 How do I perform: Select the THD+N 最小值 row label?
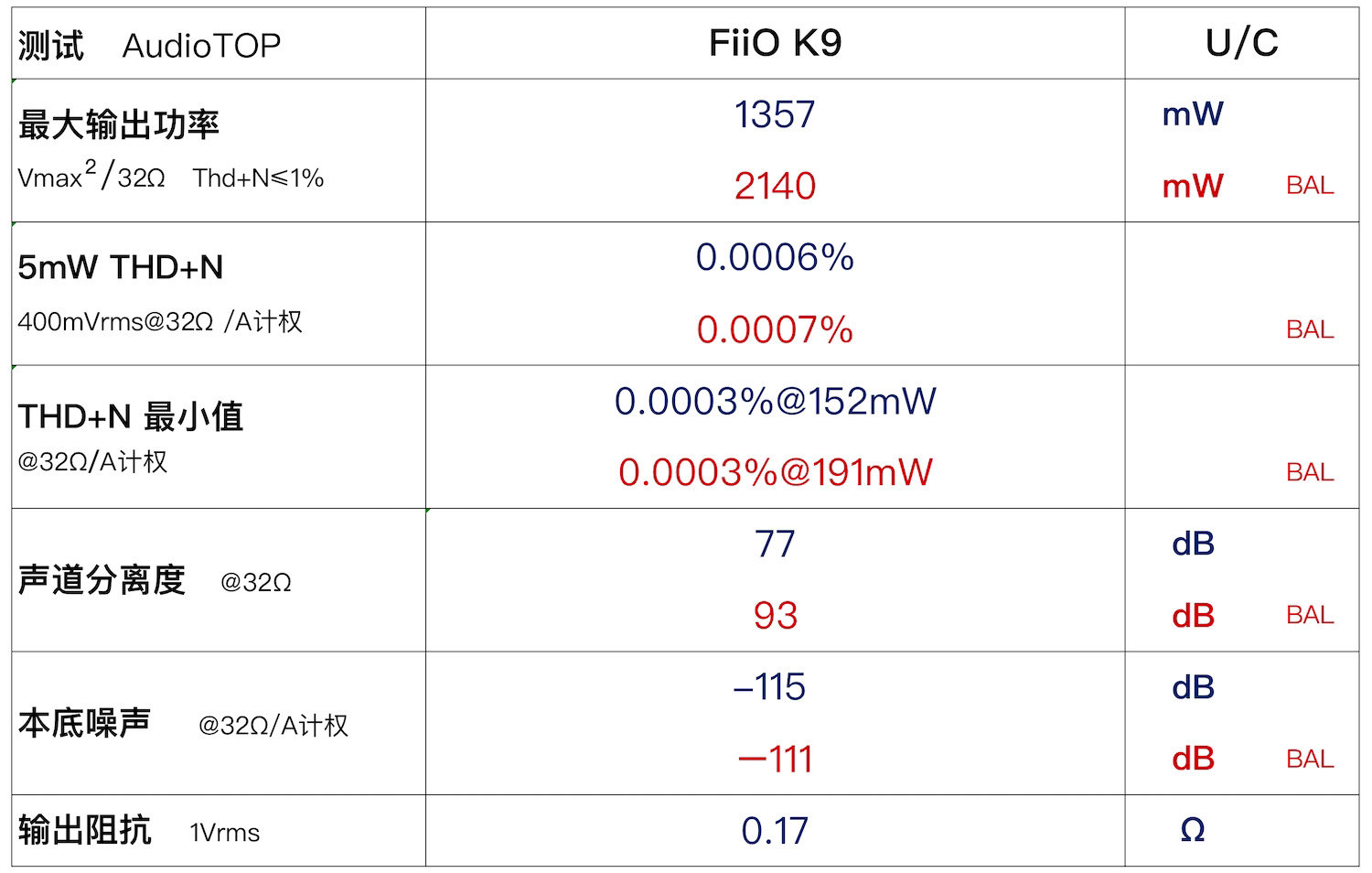(131, 416)
